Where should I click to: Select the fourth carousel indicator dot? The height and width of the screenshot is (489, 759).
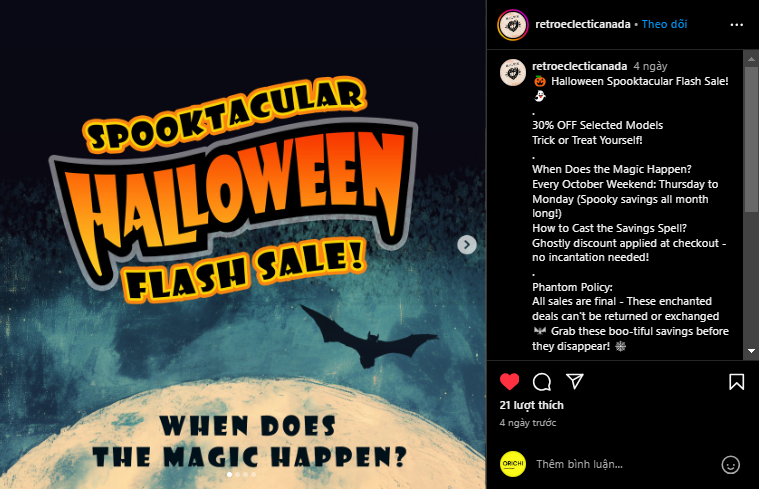(x=253, y=474)
